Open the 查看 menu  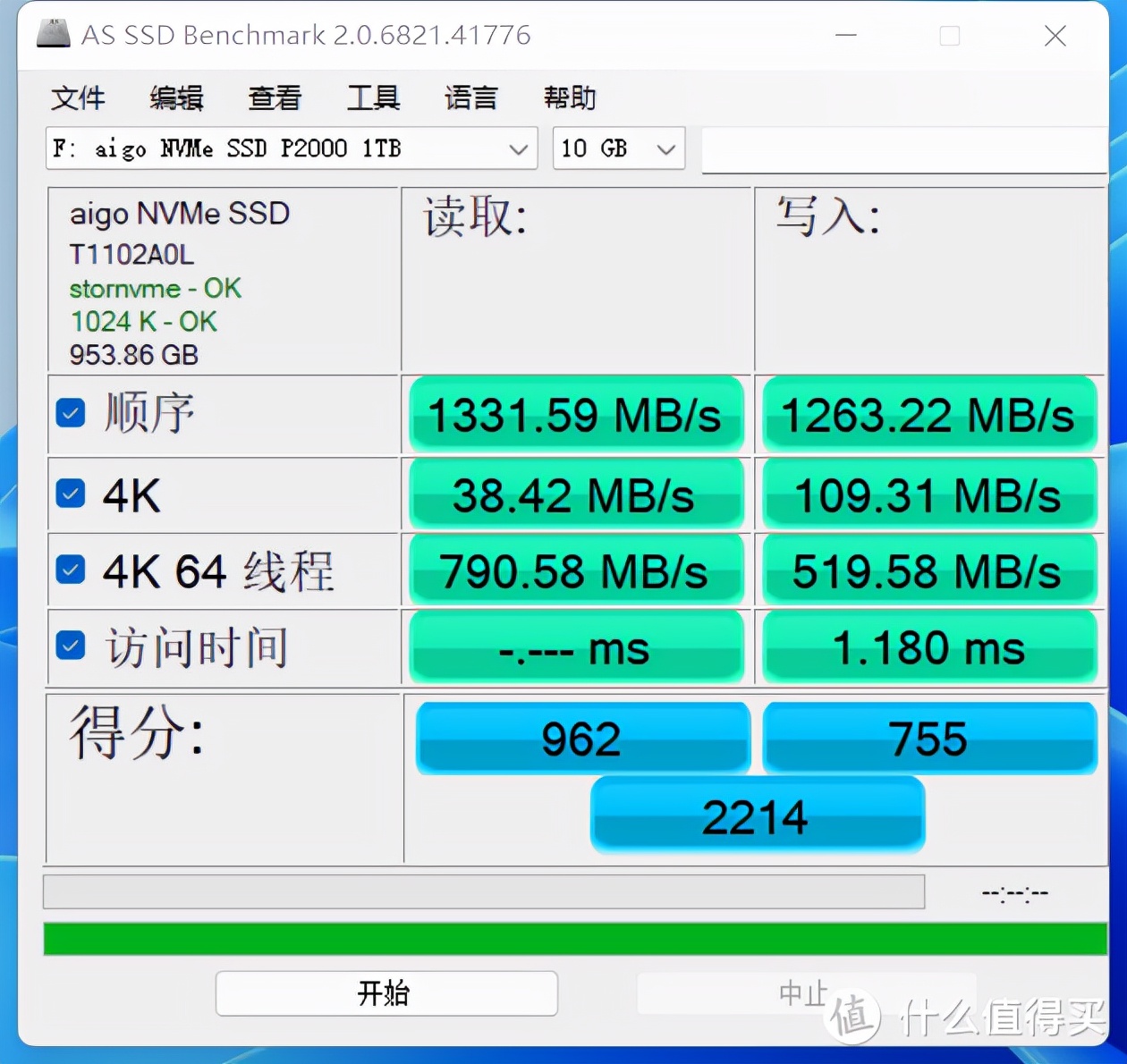[x=275, y=98]
